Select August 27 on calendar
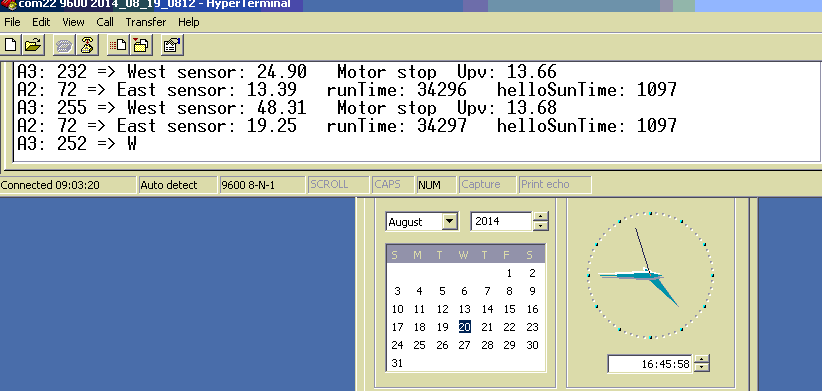The image size is (822, 391). [464, 345]
